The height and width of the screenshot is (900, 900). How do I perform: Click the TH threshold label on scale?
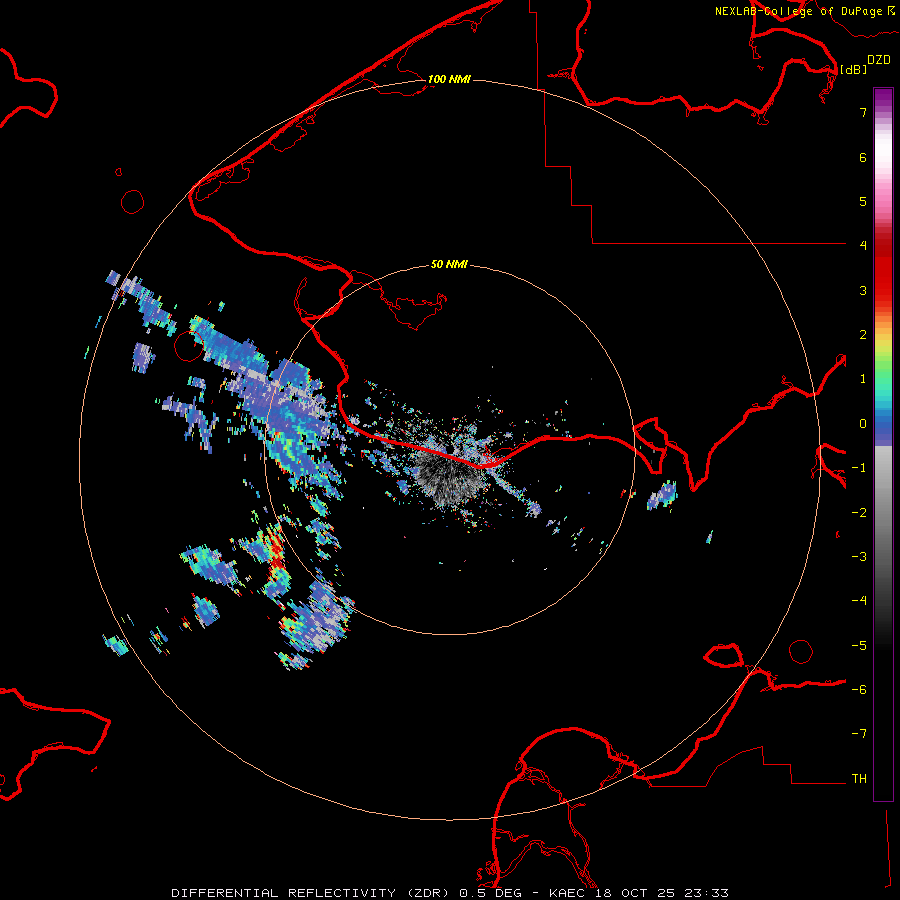(859, 779)
